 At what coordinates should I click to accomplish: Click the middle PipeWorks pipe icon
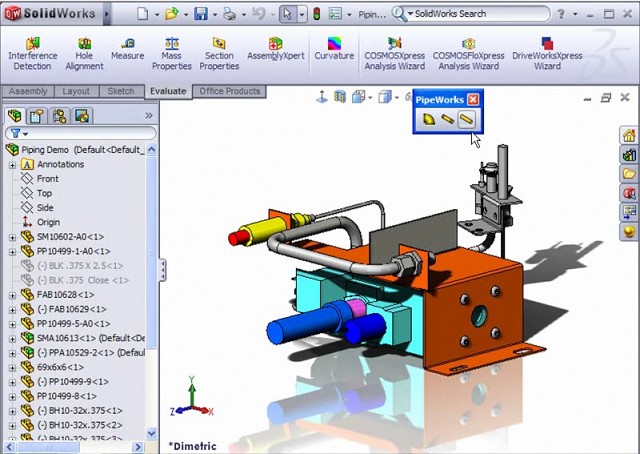pos(448,119)
